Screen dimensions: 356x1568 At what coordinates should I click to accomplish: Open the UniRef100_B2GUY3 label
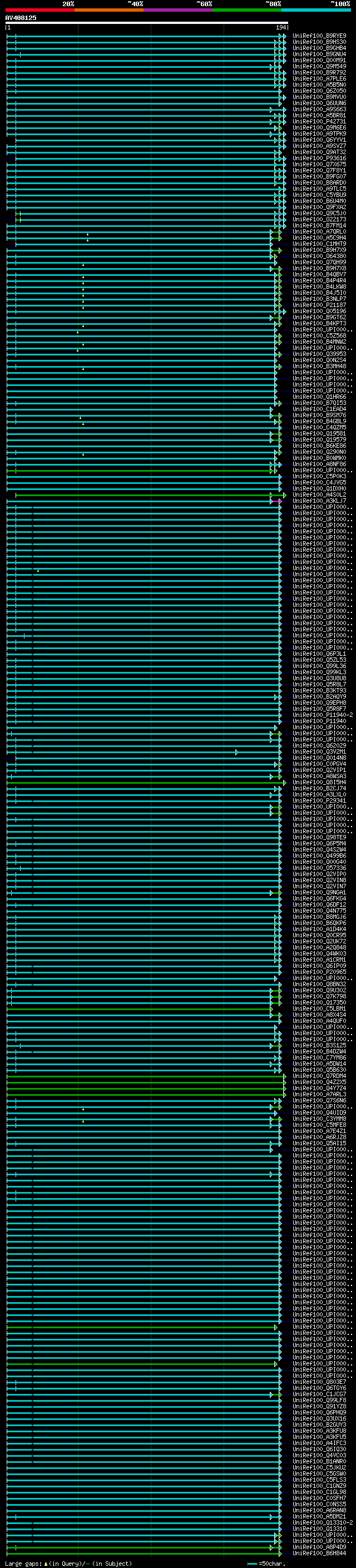pyautogui.click(x=319, y=1424)
